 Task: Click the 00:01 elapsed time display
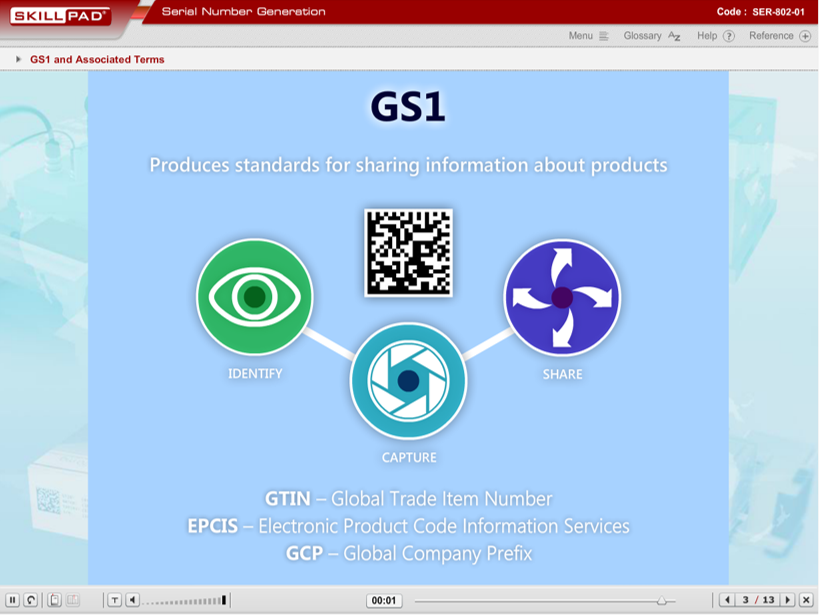point(384,600)
